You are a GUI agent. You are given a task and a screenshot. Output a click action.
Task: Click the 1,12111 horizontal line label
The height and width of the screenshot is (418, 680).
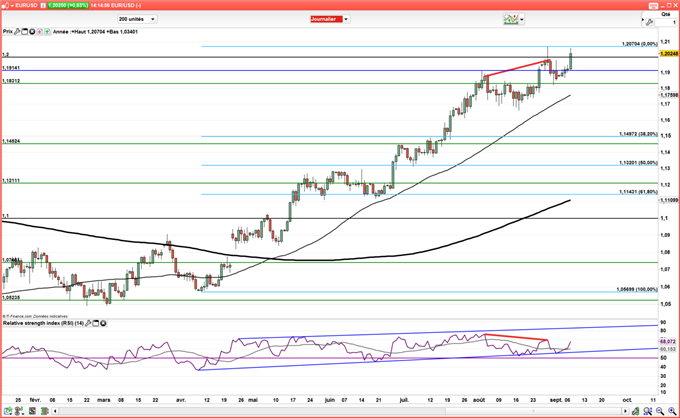(x=11, y=180)
